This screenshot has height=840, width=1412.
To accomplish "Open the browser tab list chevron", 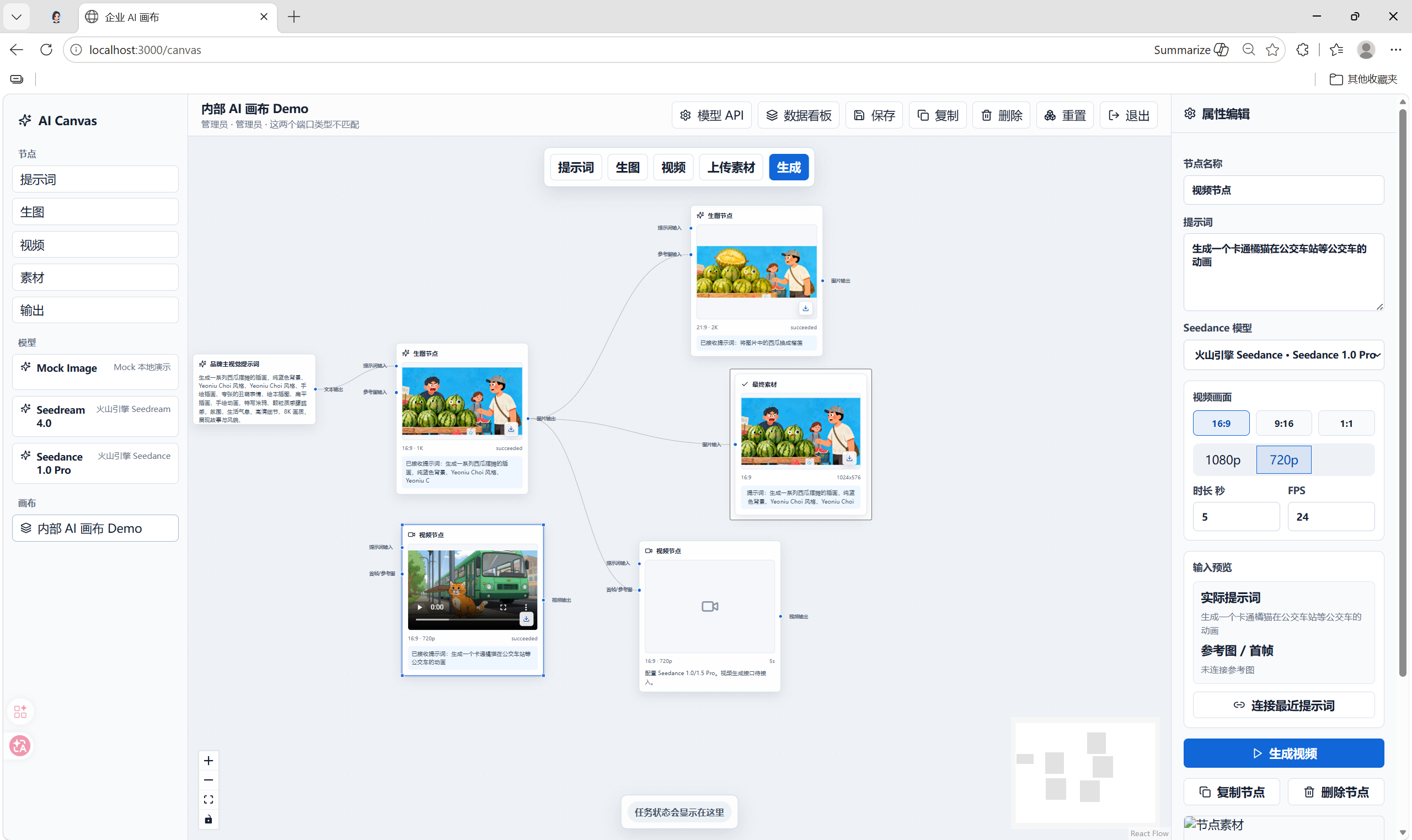I will coord(17,17).
